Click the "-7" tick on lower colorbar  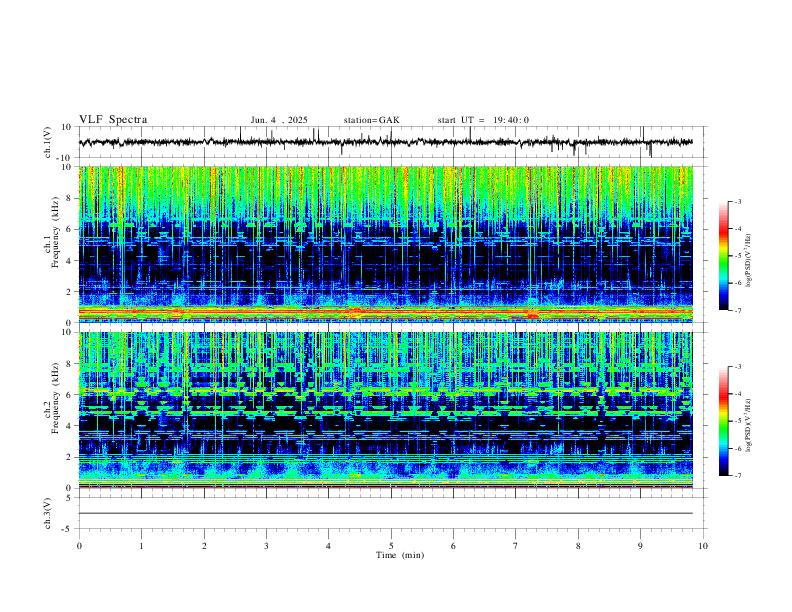[x=737, y=475]
